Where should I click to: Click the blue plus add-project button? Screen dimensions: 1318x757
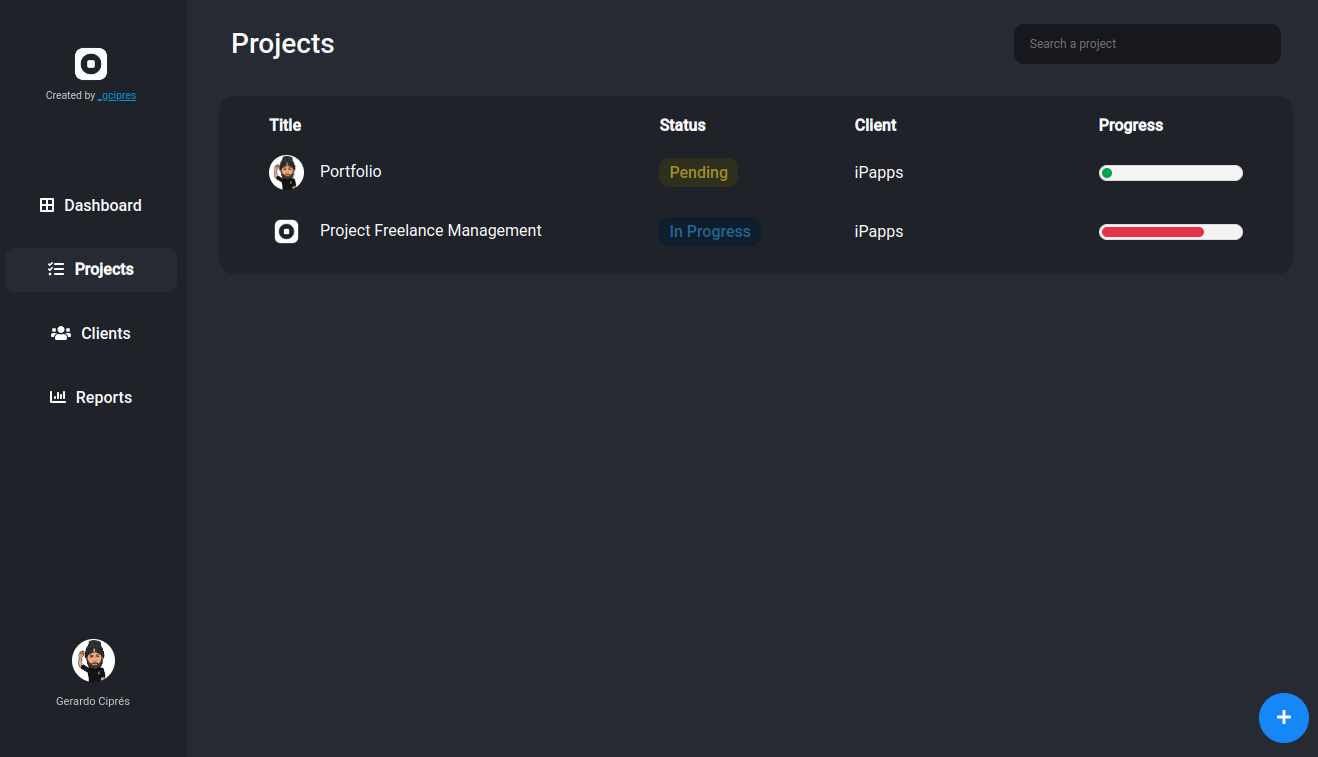pos(1283,718)
